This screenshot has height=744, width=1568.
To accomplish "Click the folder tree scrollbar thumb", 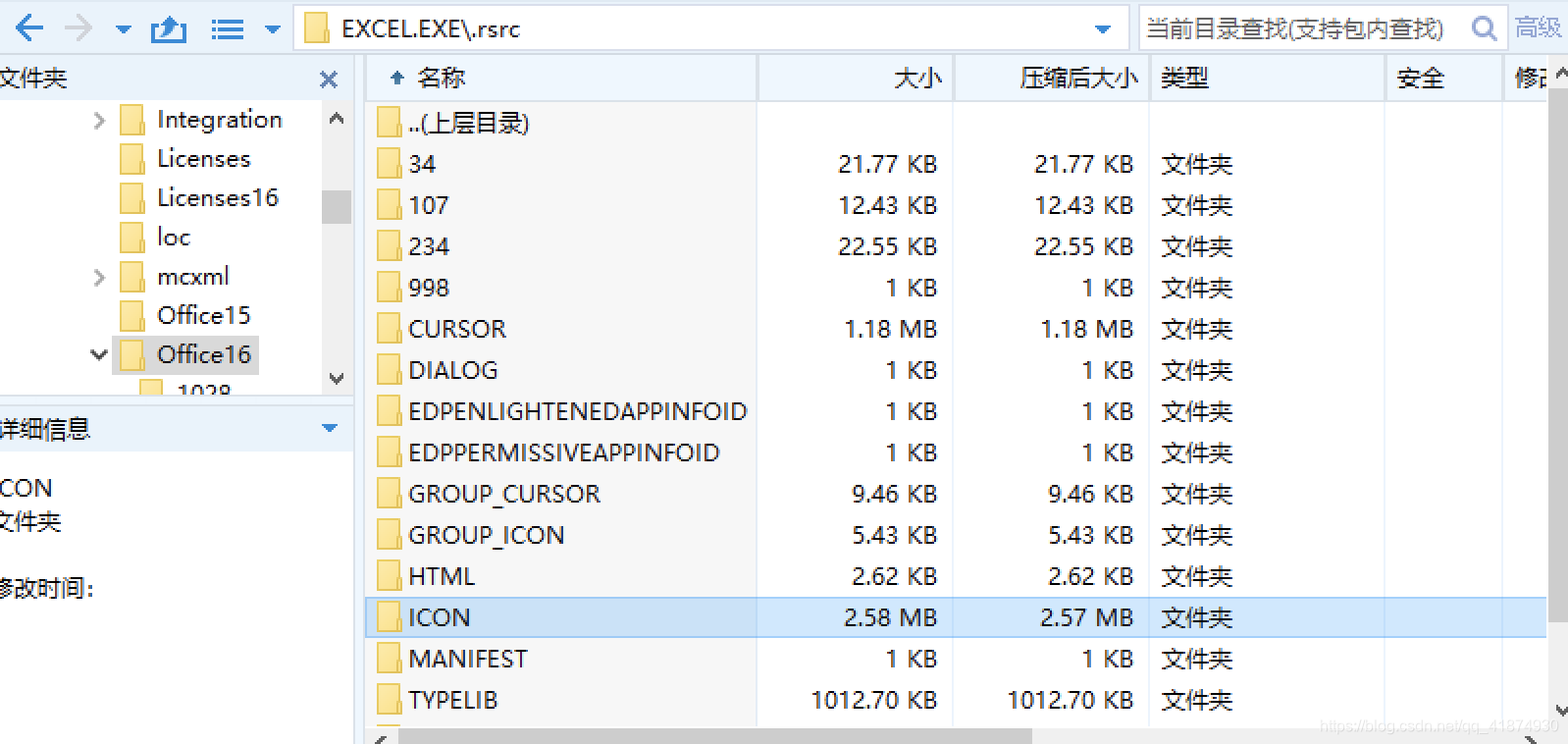I will coord(337,207).
